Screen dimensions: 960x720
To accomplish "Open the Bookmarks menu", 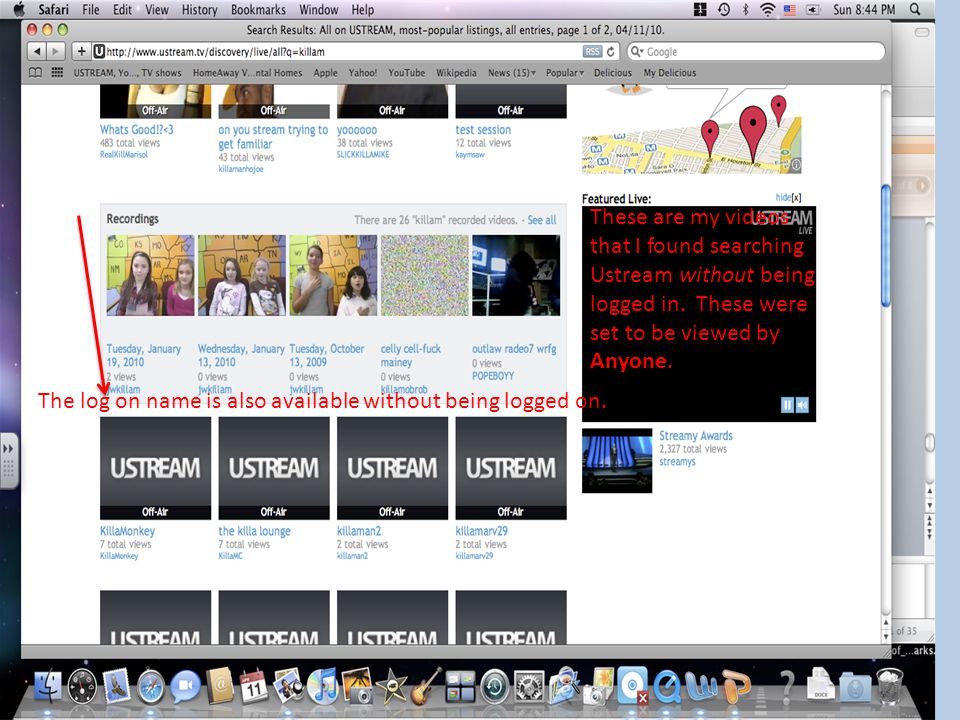I will click(258, 10).
